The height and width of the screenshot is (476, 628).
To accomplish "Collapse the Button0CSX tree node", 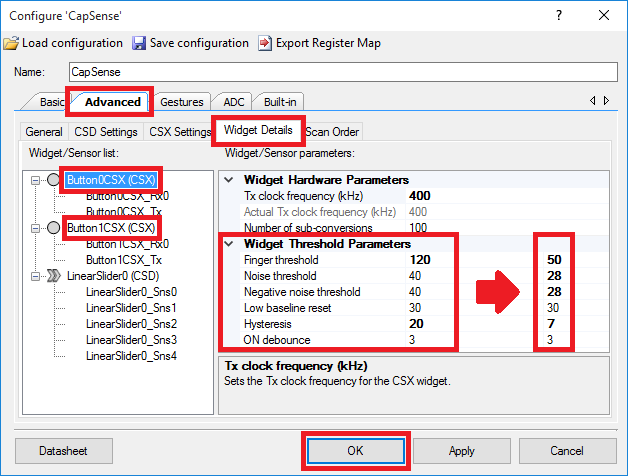I will (35, 180).
